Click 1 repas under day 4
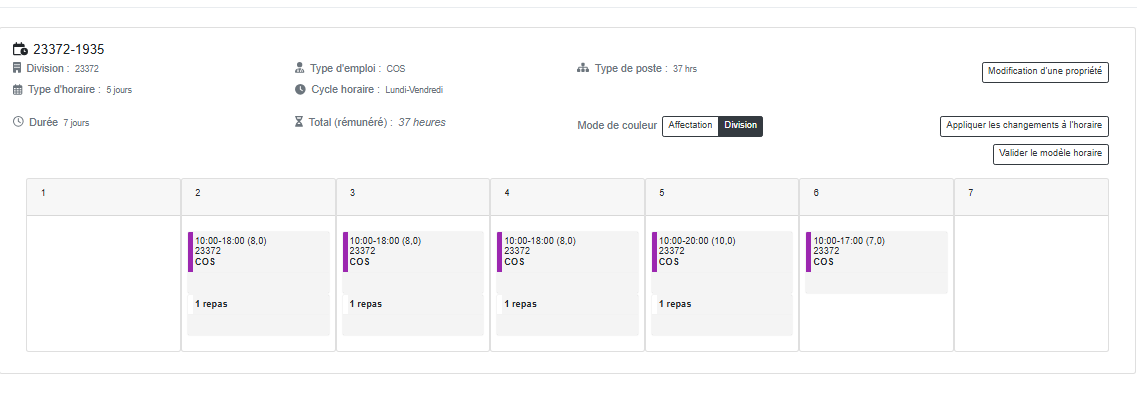 [x=520, y=304]
